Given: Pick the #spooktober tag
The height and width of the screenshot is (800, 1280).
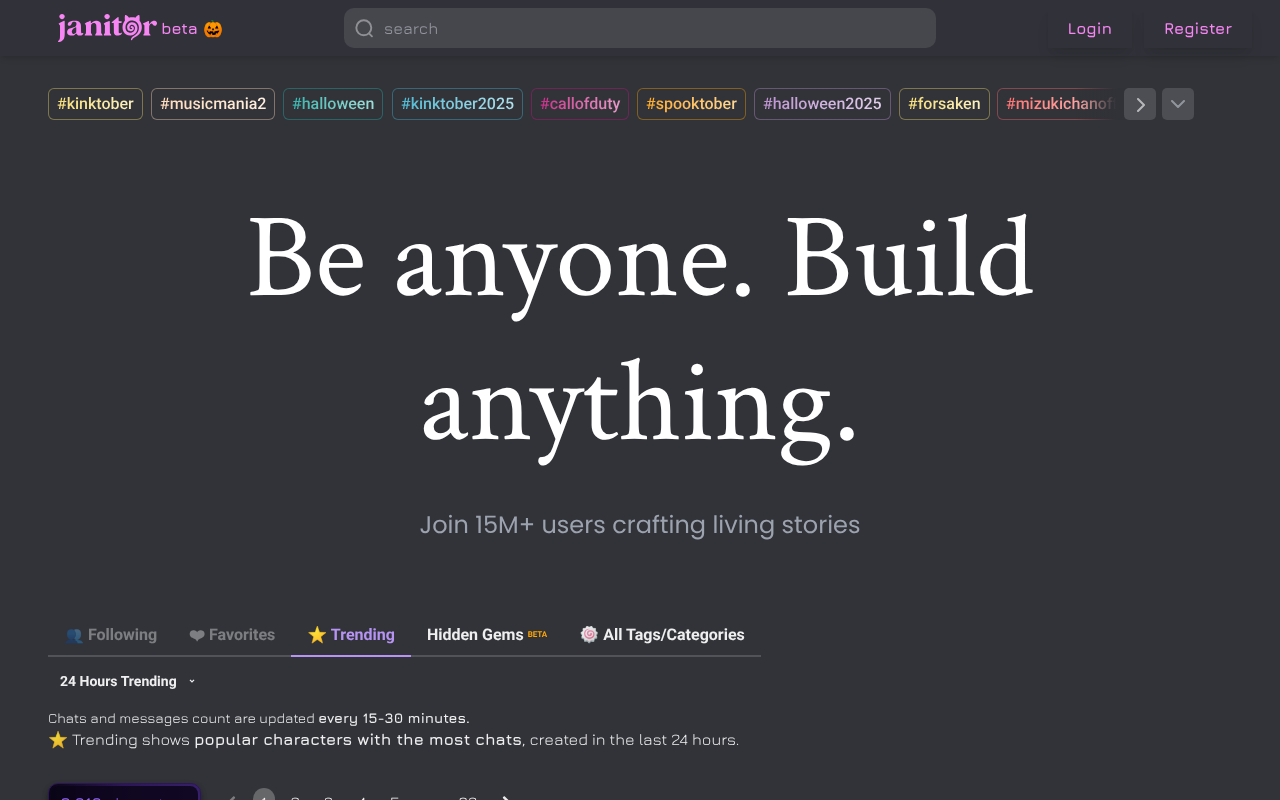Looking at the screenshot, I should [691, 104].
